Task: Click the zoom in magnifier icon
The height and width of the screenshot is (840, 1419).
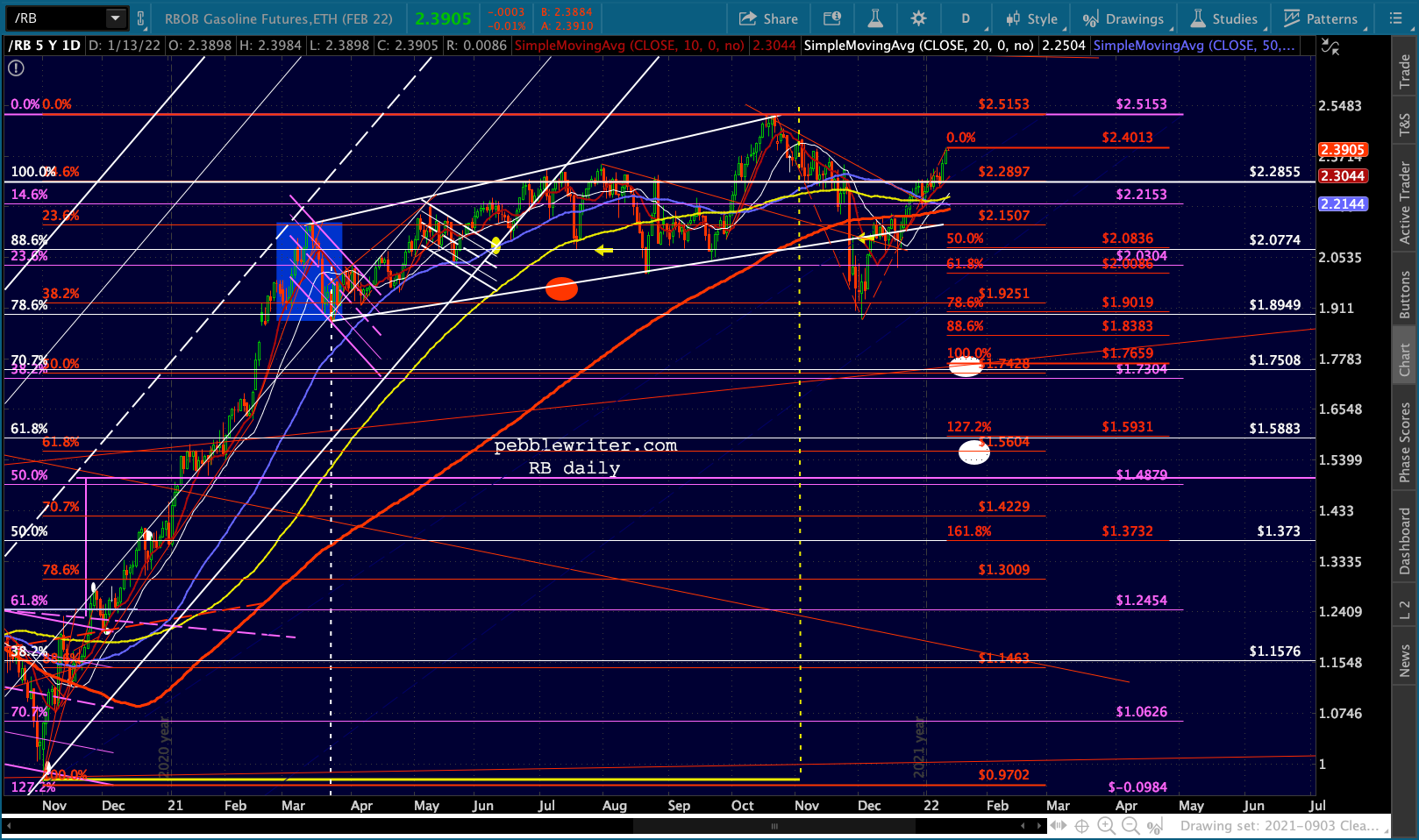Action: pyautogui.click(x=1106, y=826)
